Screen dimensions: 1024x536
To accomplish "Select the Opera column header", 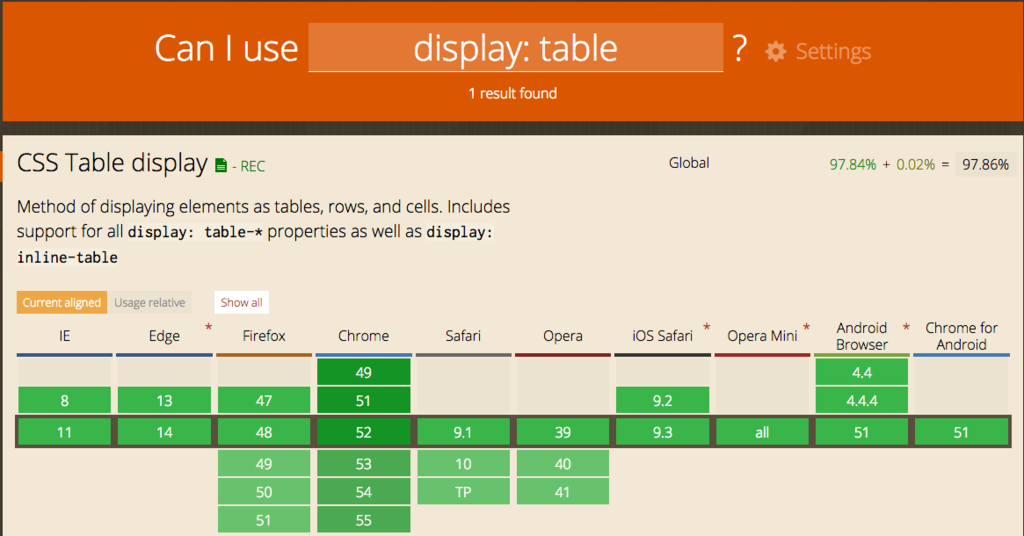I will click(562, 336).
